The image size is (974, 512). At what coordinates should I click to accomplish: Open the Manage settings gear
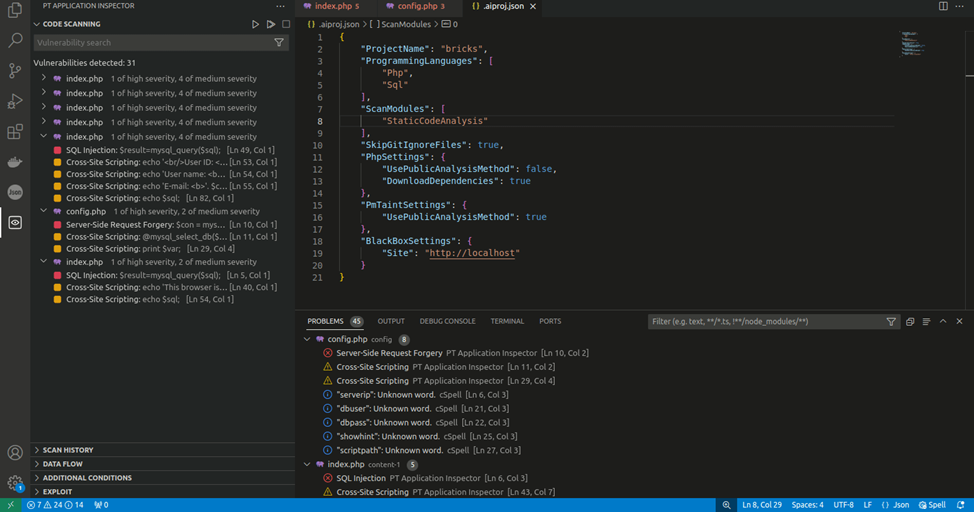pyautogui.click(x=15, y=483)
